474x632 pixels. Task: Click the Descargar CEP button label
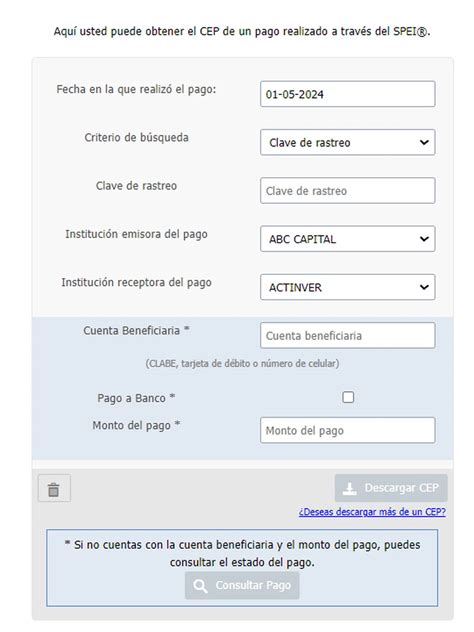coord(401,488)
